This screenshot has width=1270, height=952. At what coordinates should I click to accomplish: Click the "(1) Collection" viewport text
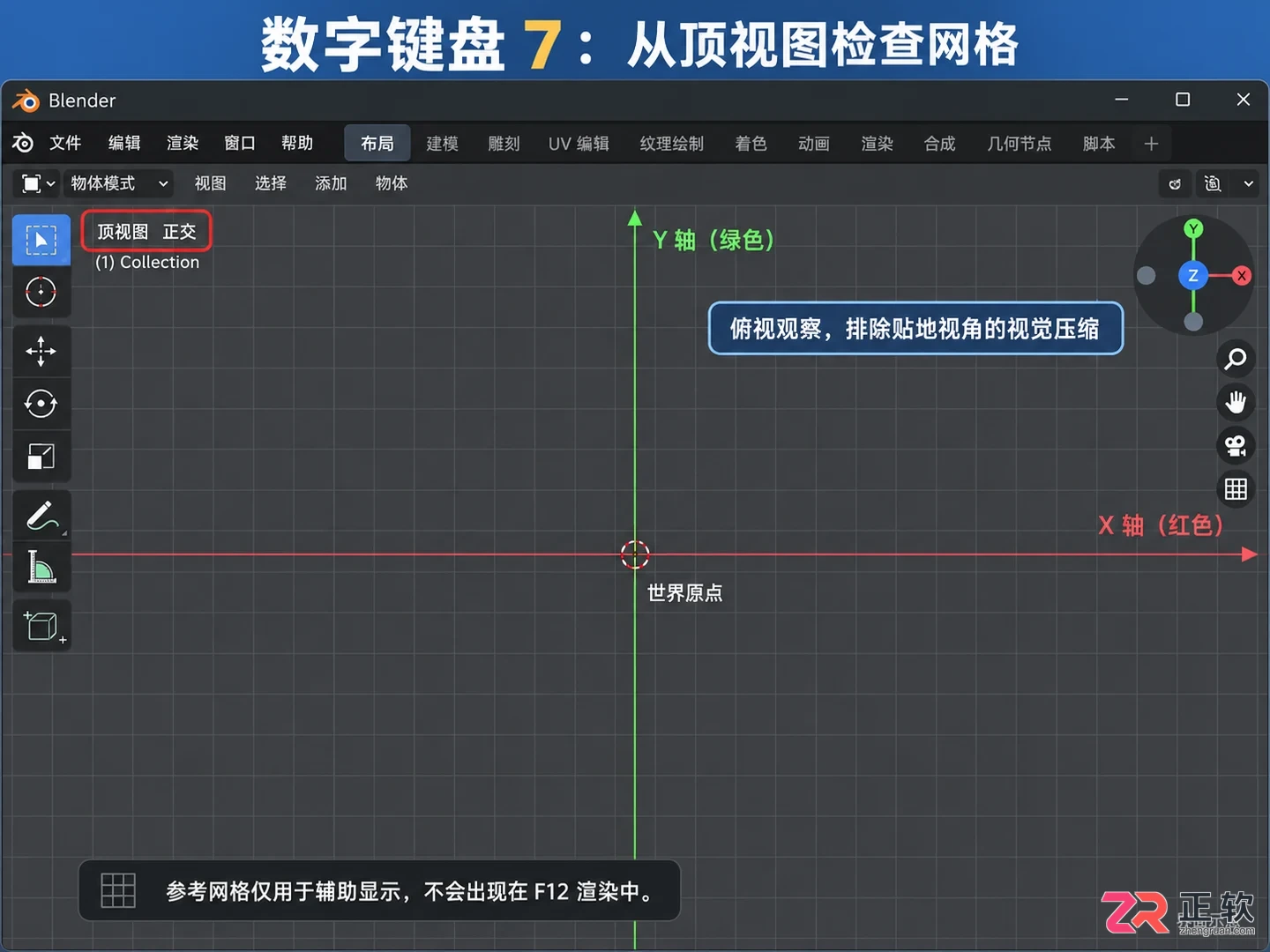coord(147,262)
